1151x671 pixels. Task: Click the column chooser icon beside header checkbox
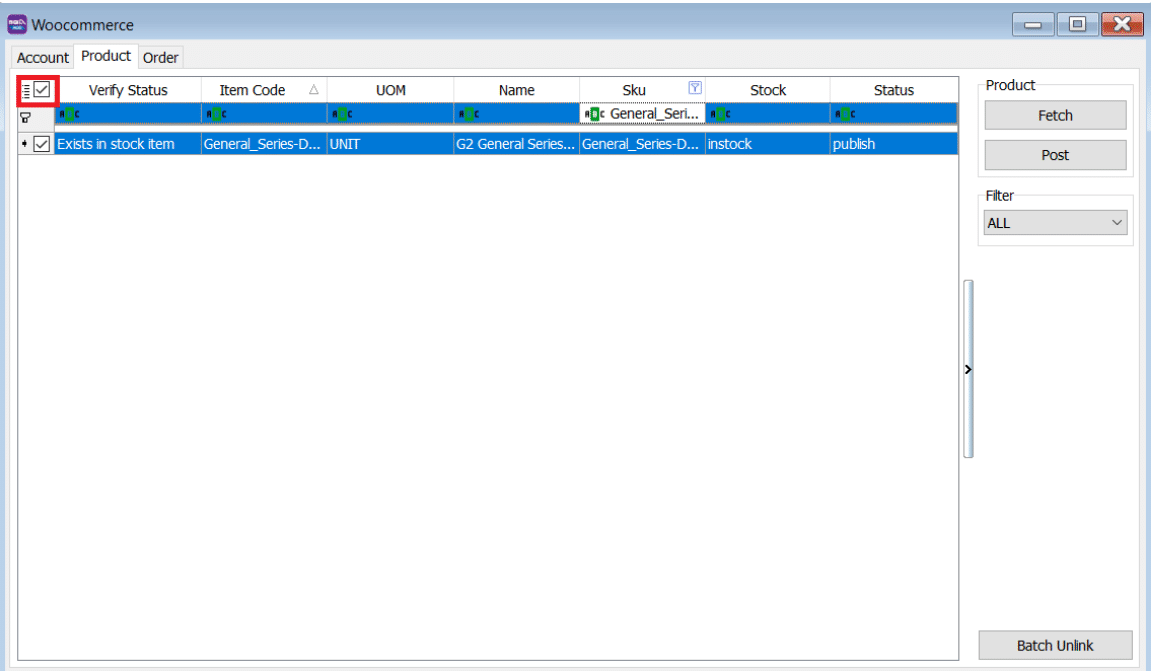point(26,91)
